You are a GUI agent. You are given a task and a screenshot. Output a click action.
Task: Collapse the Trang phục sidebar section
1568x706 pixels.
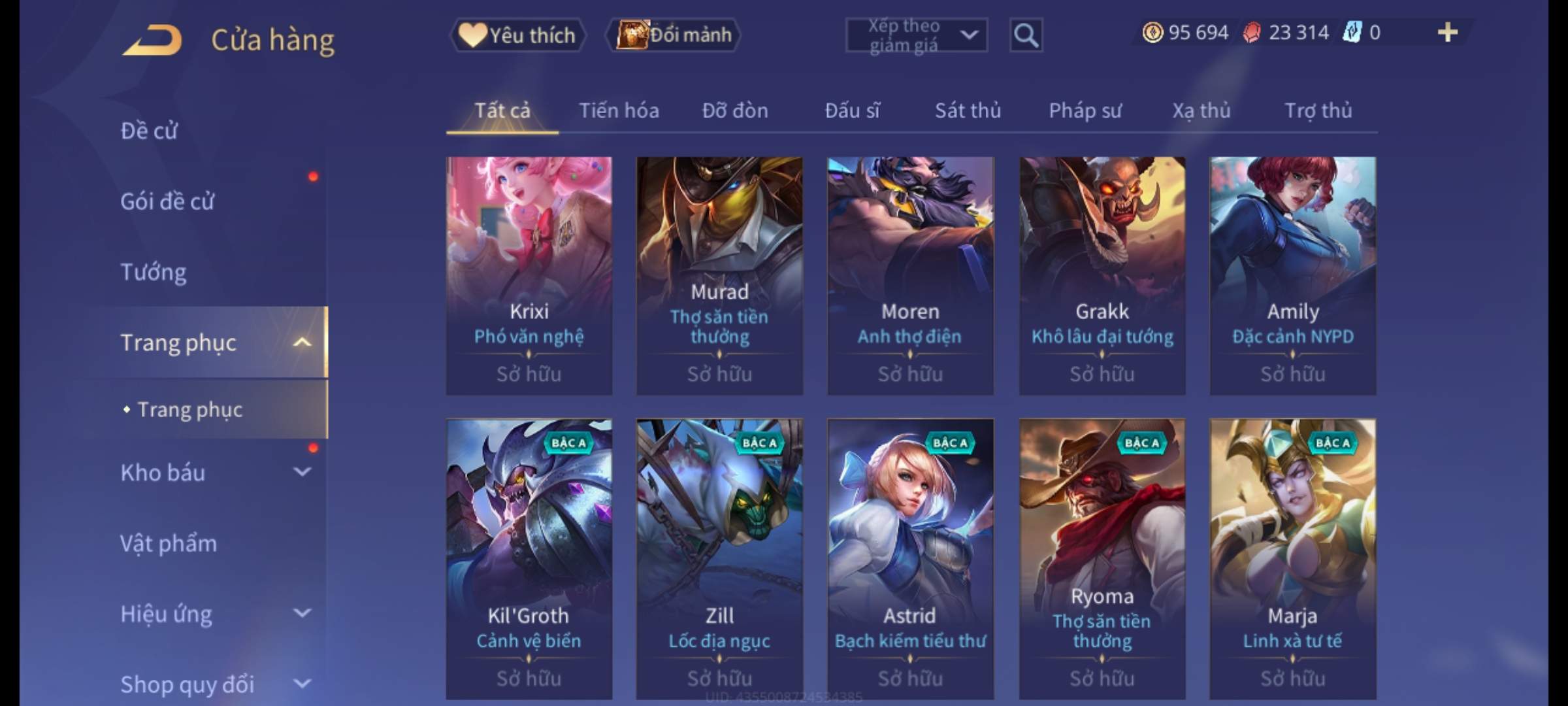[302, 343]
